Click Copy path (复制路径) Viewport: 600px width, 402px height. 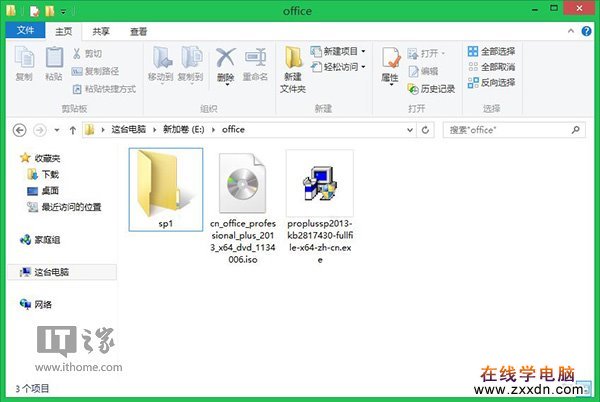(x=95, y=71)
